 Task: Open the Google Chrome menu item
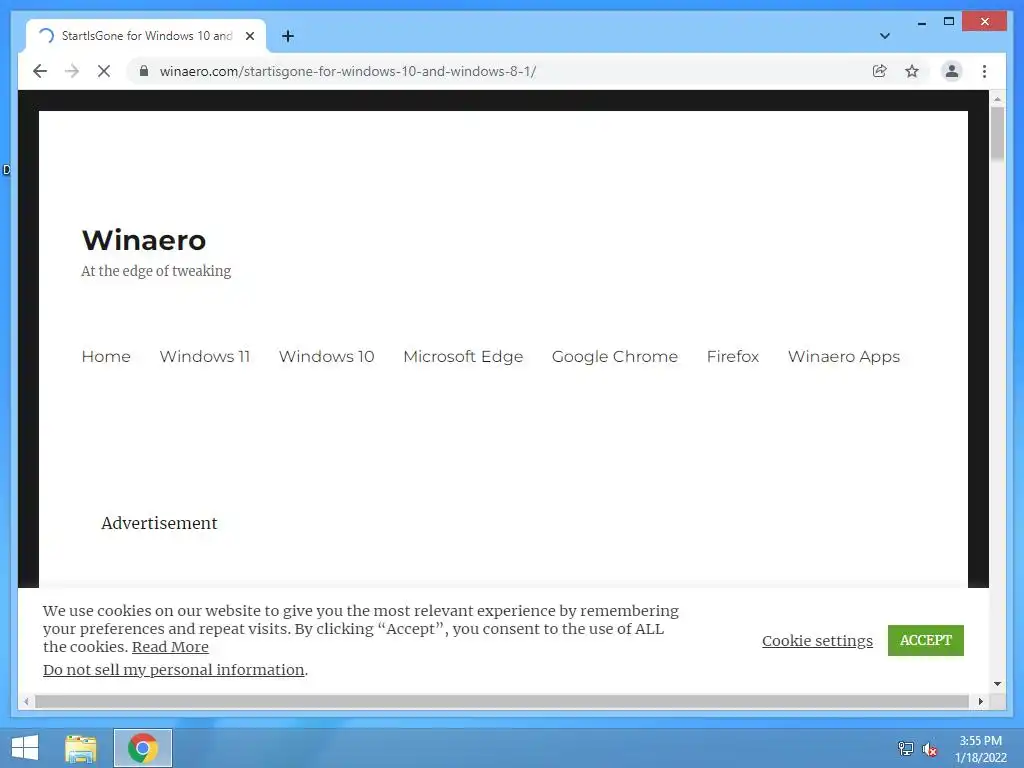click(x=615, y=357)
